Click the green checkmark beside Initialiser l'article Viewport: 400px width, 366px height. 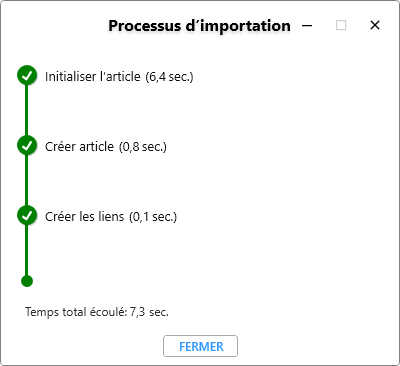[x=27, y=75]
